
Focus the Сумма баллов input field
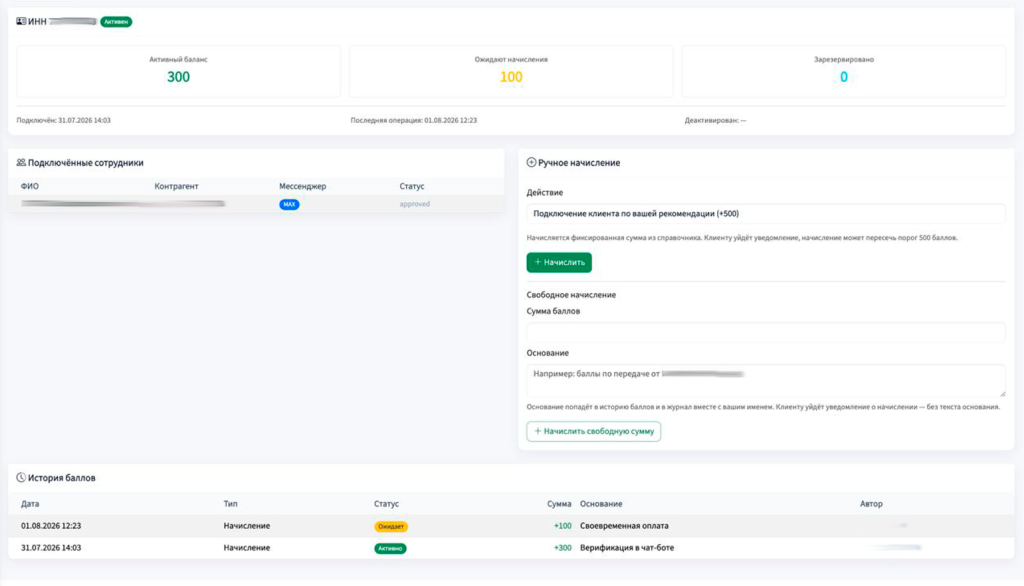point(765,333)
